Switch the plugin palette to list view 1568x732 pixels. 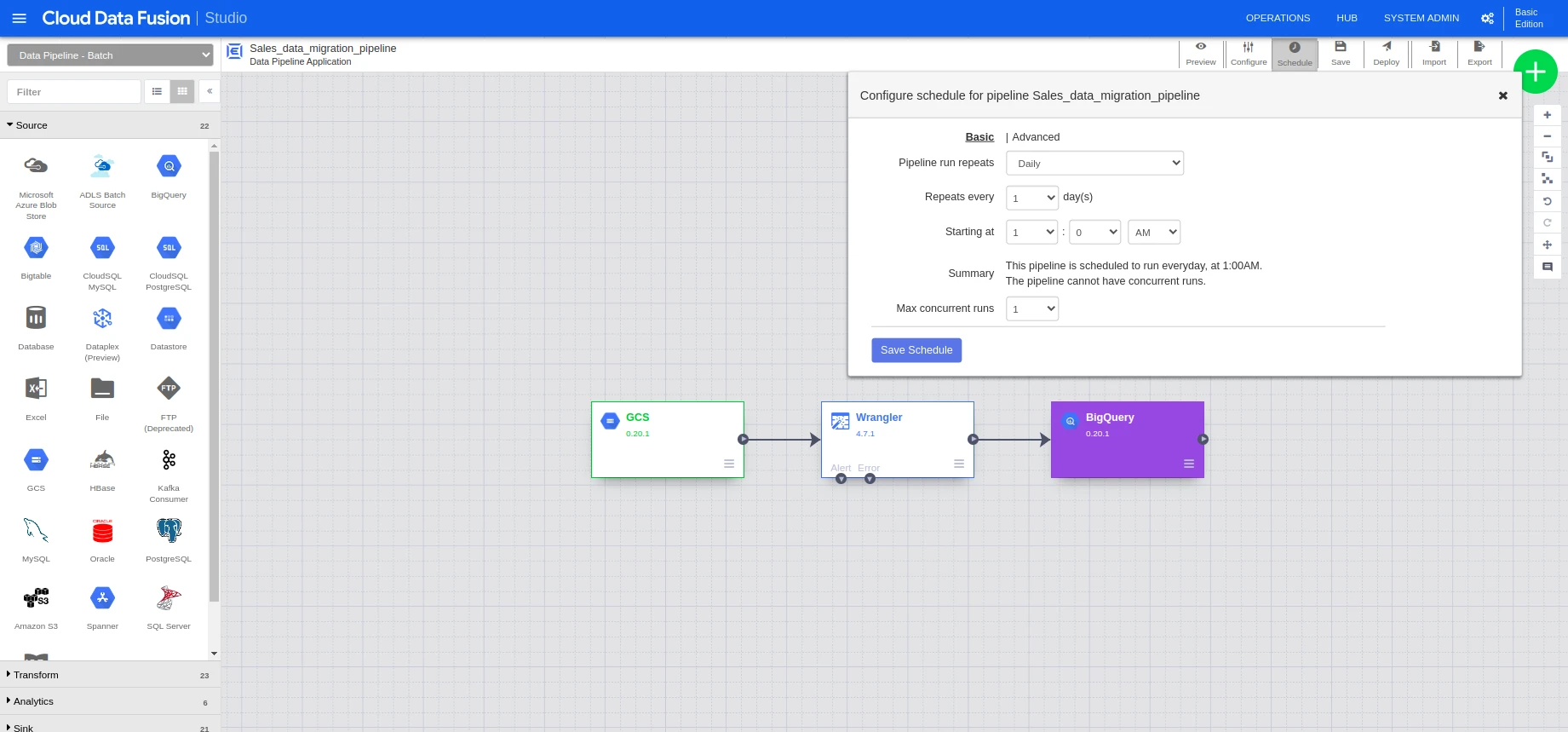[x=157, y=91]
